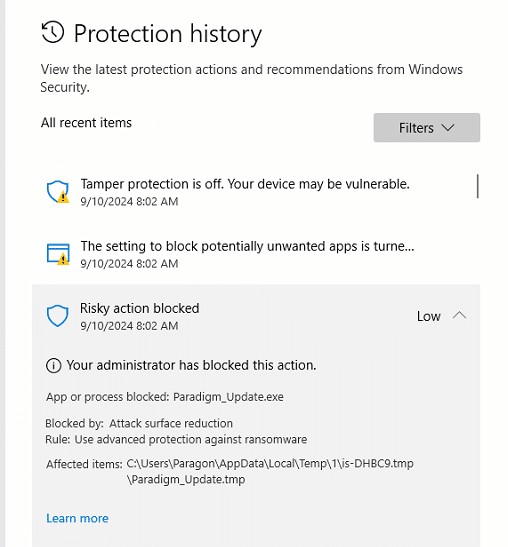The height and width of the screenshot is (547, 508).
Task: Click the potentially unwanted apps window icon
Action: (x=58, y=254)
